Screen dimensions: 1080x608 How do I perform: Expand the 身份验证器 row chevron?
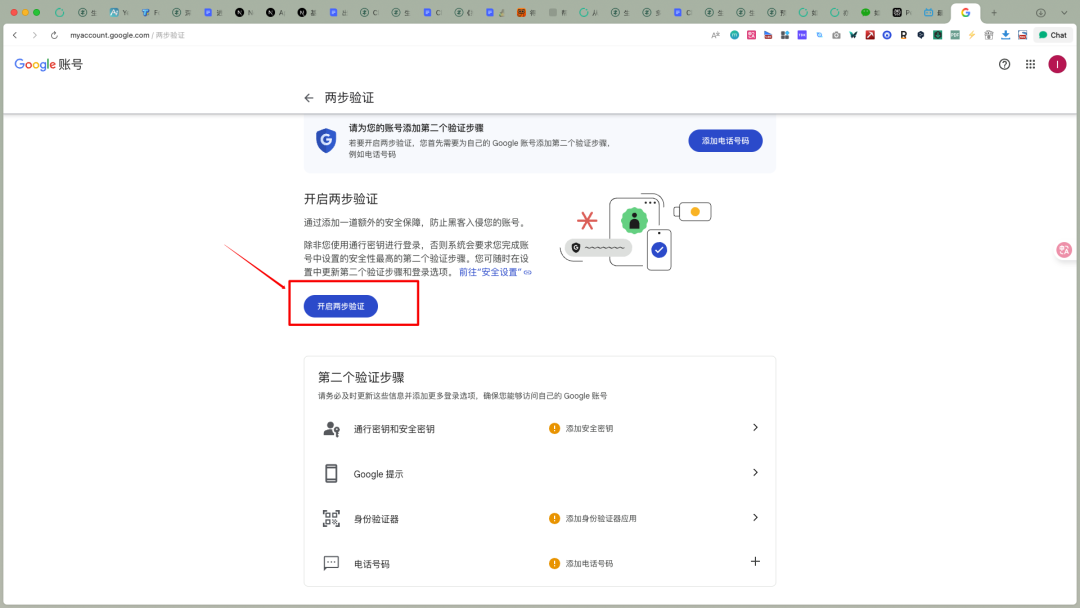[x=755, y=517]
